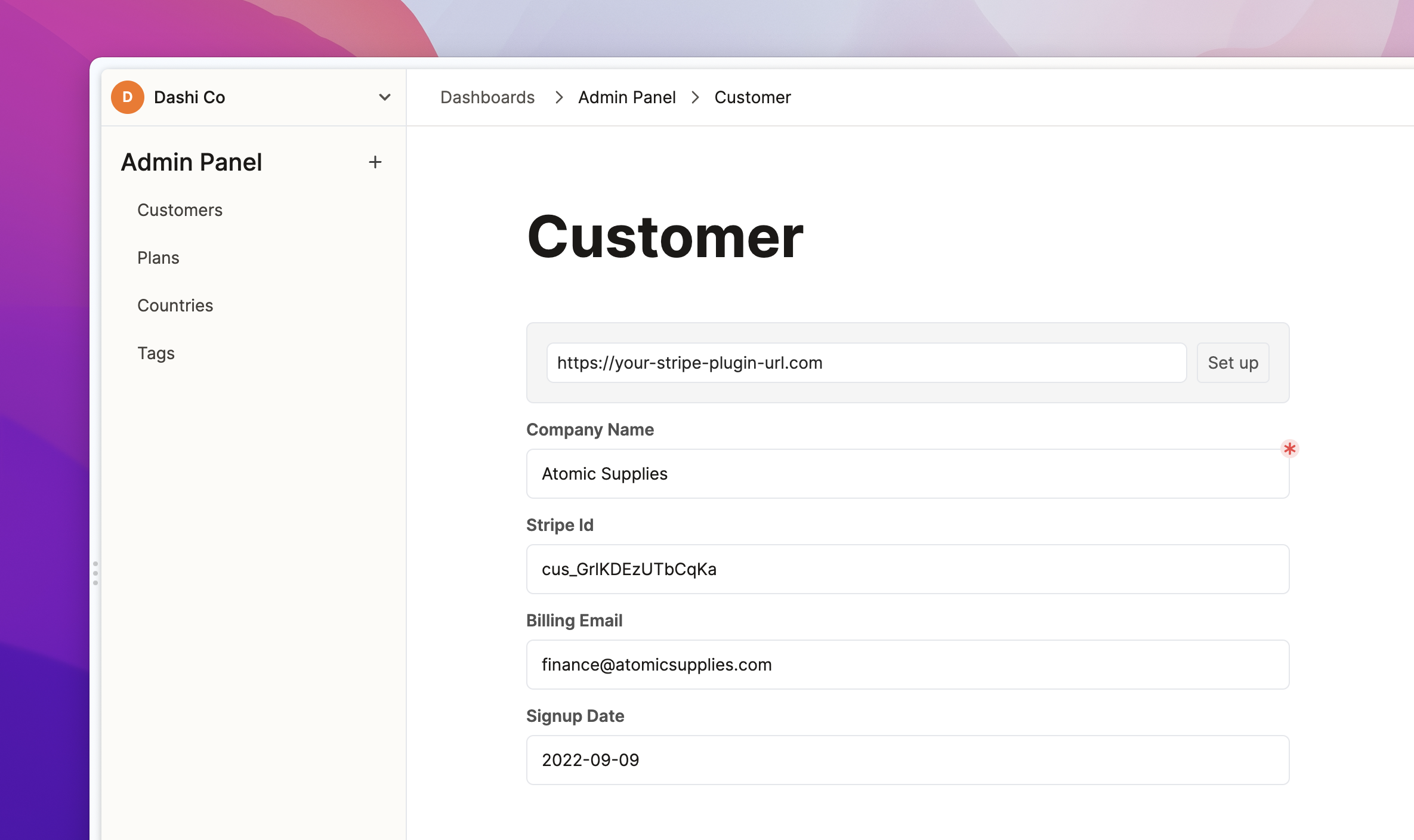The image size is (1414, 840).
Task: Add a new page with the plus icon
Action: pos(375,162)
